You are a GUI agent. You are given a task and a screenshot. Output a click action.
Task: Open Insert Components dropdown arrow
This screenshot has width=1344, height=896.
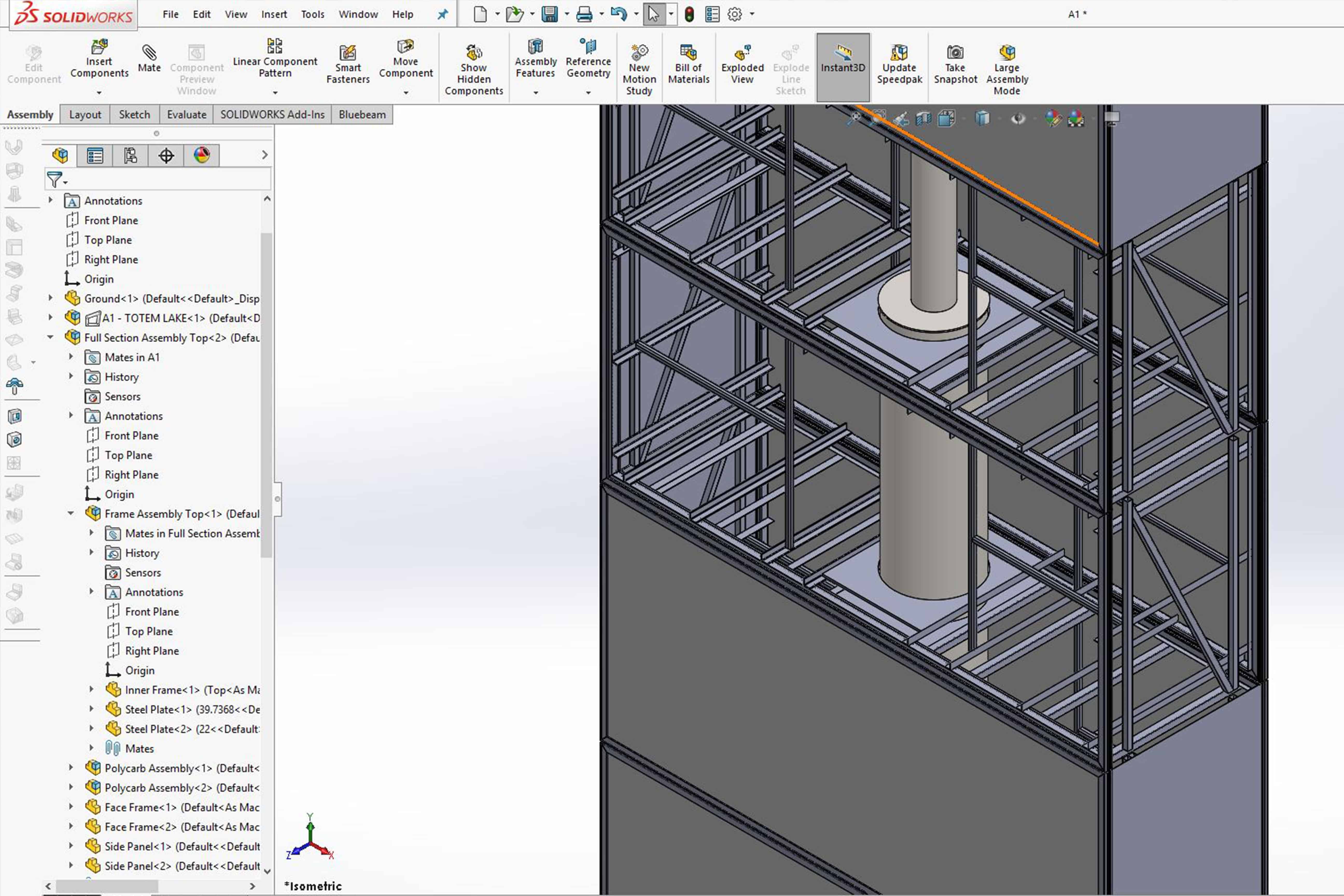99,93
